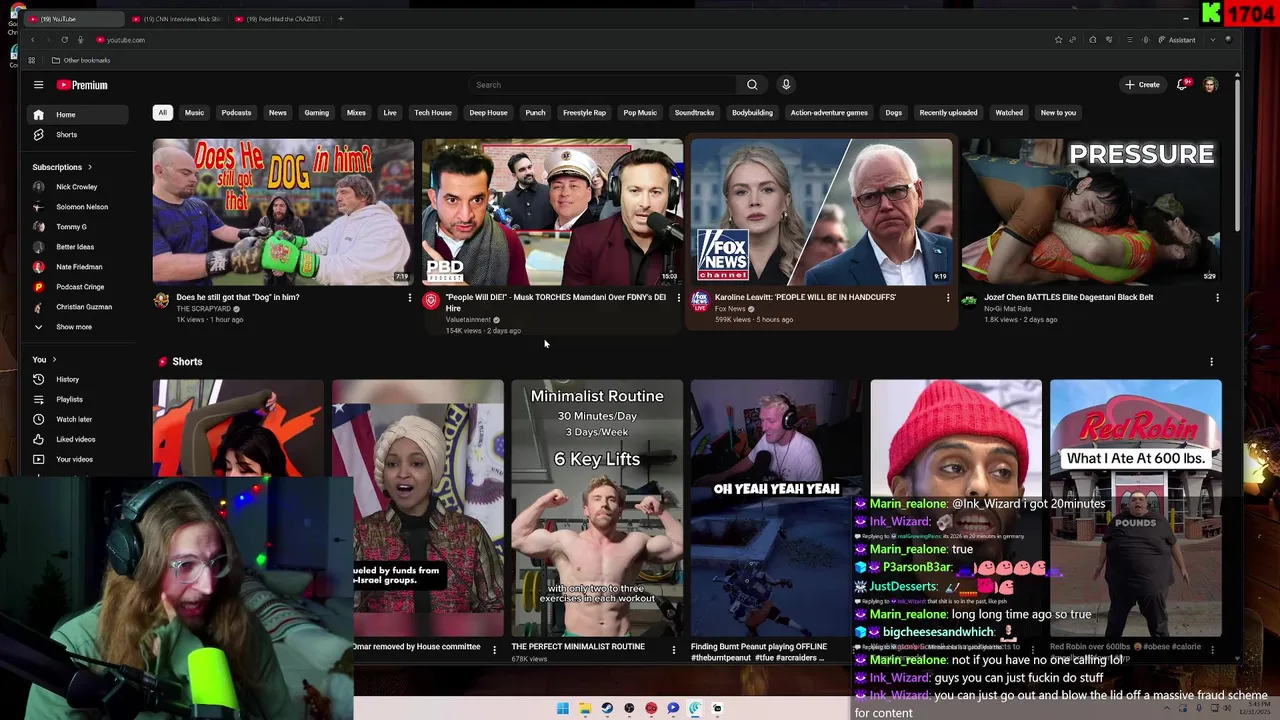Open Nick Crowley subscription channel
Screen dimensions: 1280x720
(x=79, y=187)
